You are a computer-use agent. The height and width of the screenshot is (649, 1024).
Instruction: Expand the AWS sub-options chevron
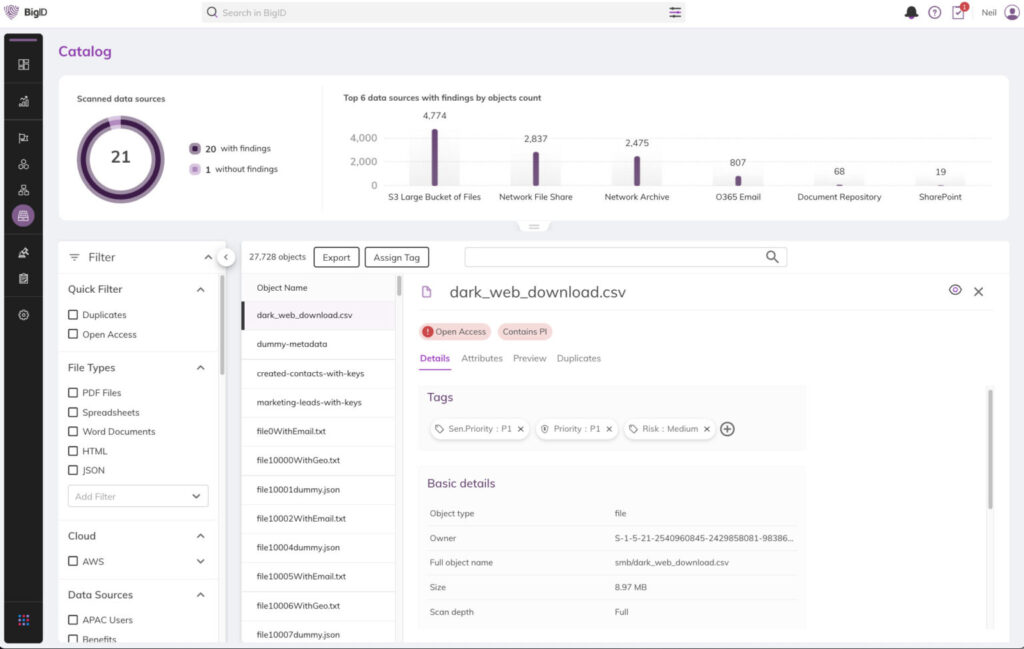pos(200,561)
